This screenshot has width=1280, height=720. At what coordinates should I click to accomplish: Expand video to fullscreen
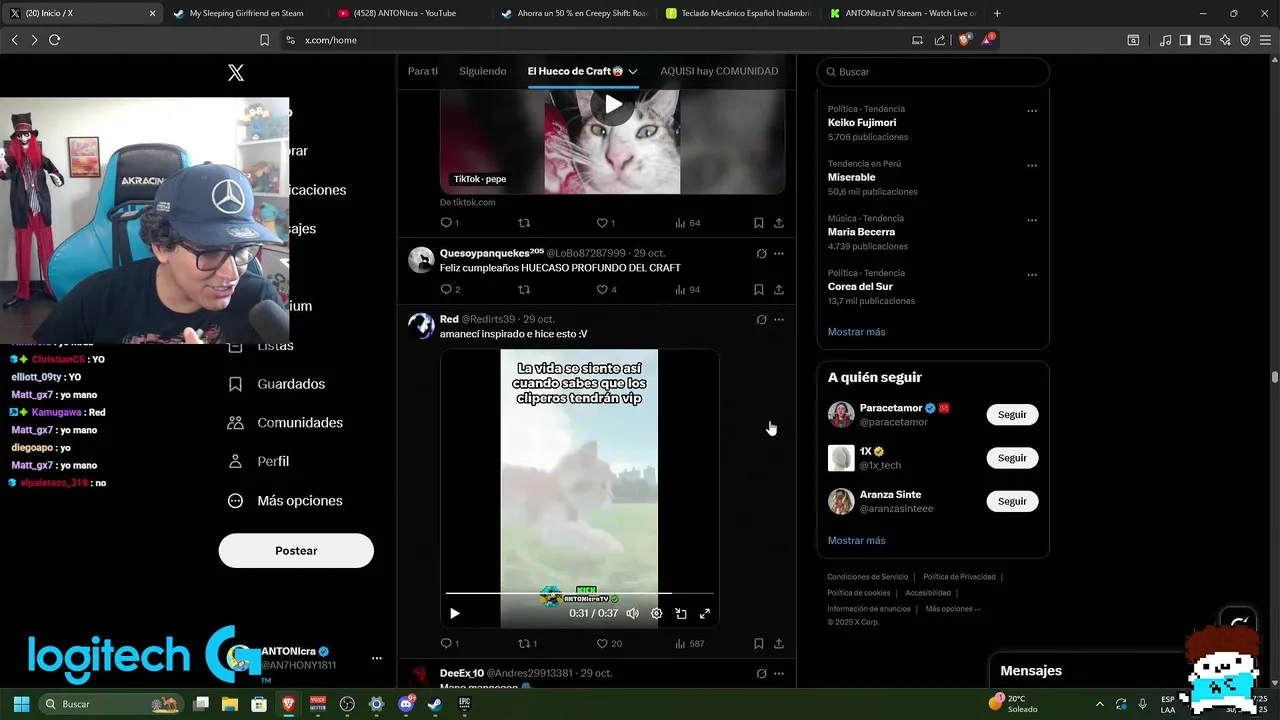pyautogui.click(x=705, y=614)
